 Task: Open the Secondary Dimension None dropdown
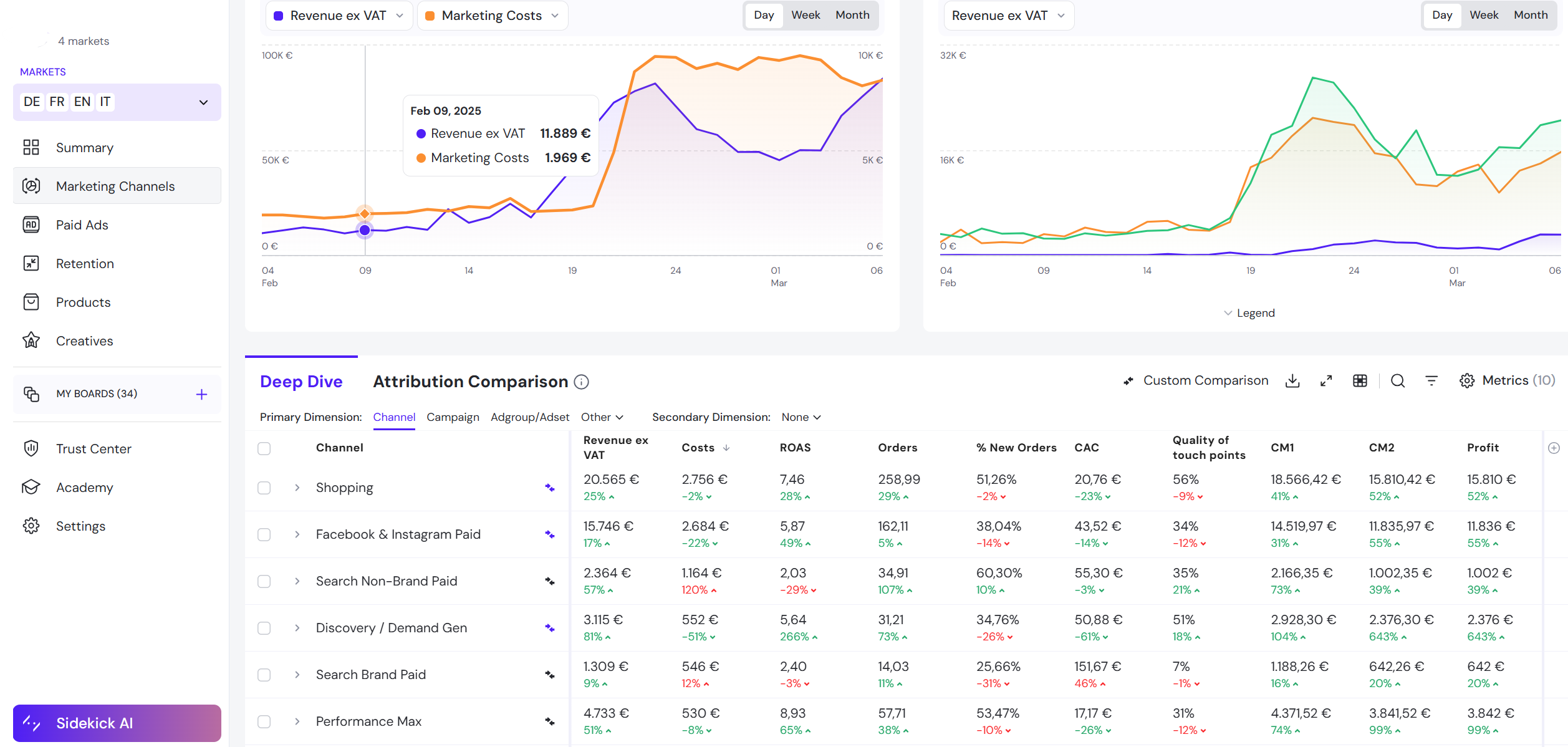801,417
